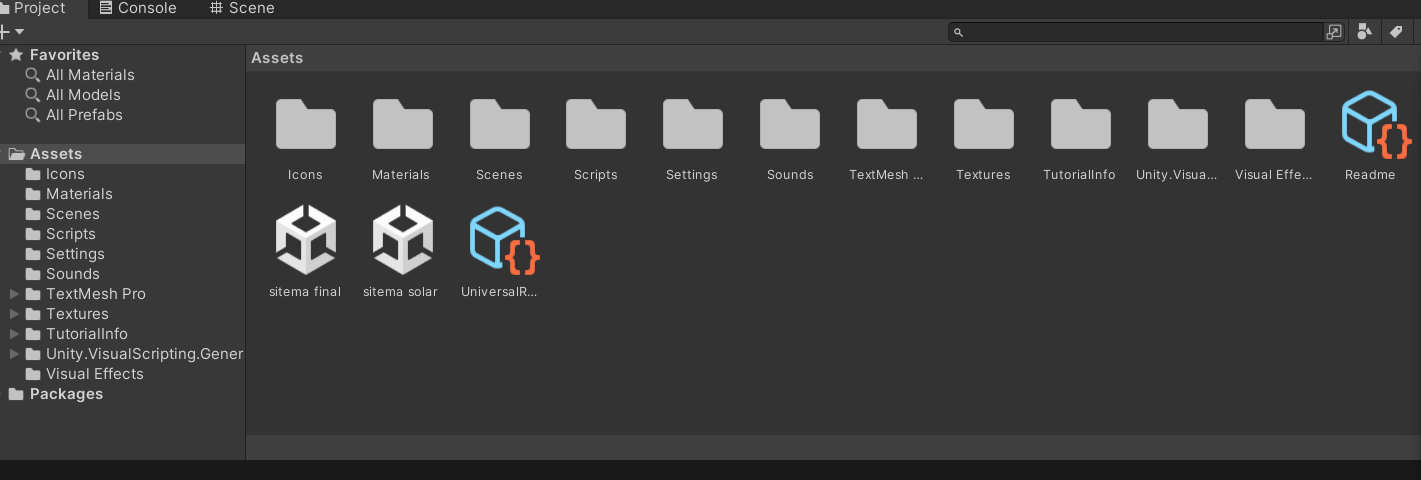Open the Materials folder thumbnail in Assets grid
This screenshot has height=480, width=1421.
pos(402,124)
